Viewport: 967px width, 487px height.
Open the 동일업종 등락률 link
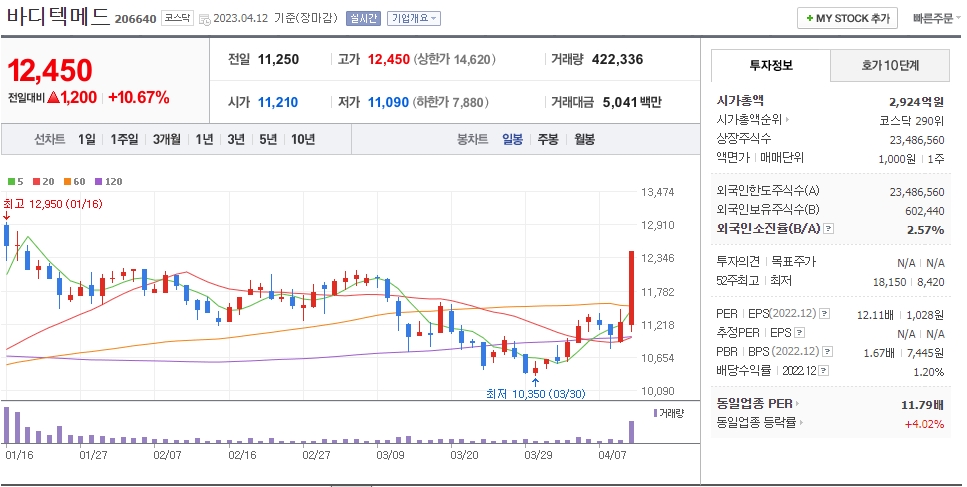(x=760, y=423)
